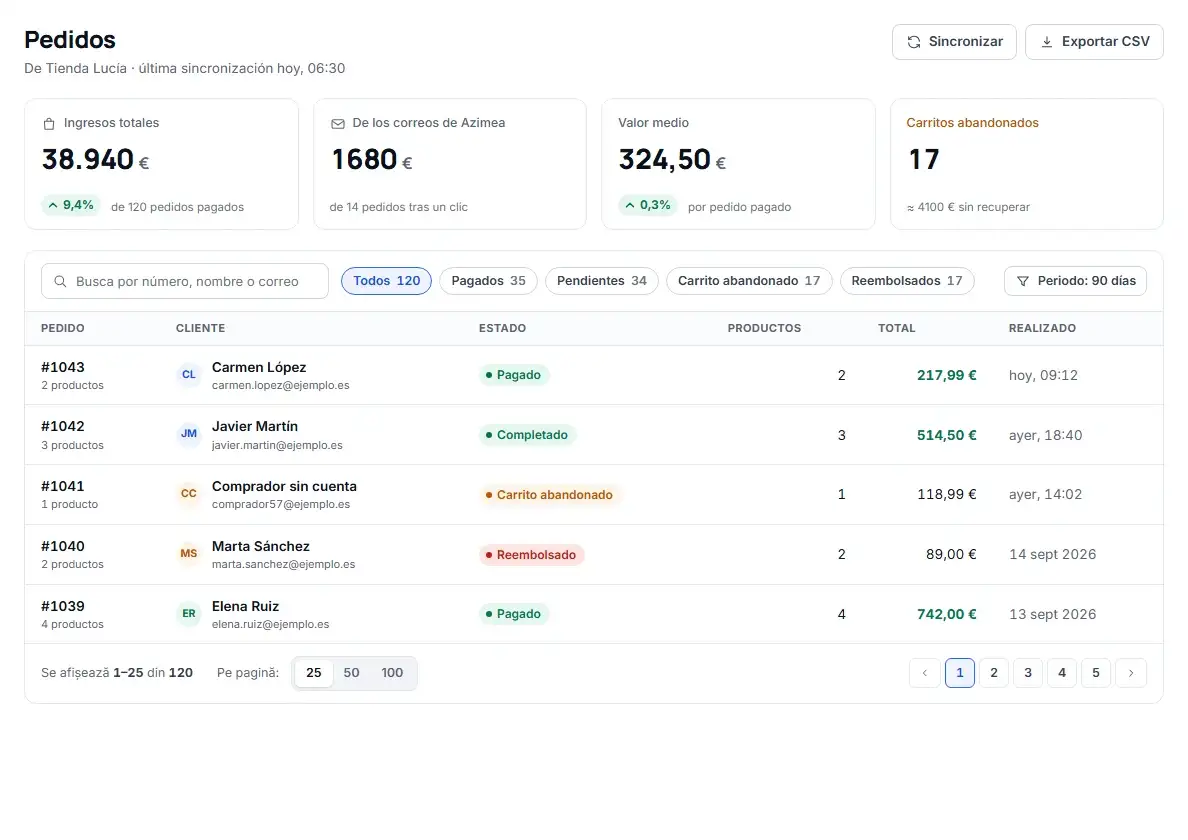
Task: Click the CL avatar for Carmen López
Action: [x=189, y=375]
